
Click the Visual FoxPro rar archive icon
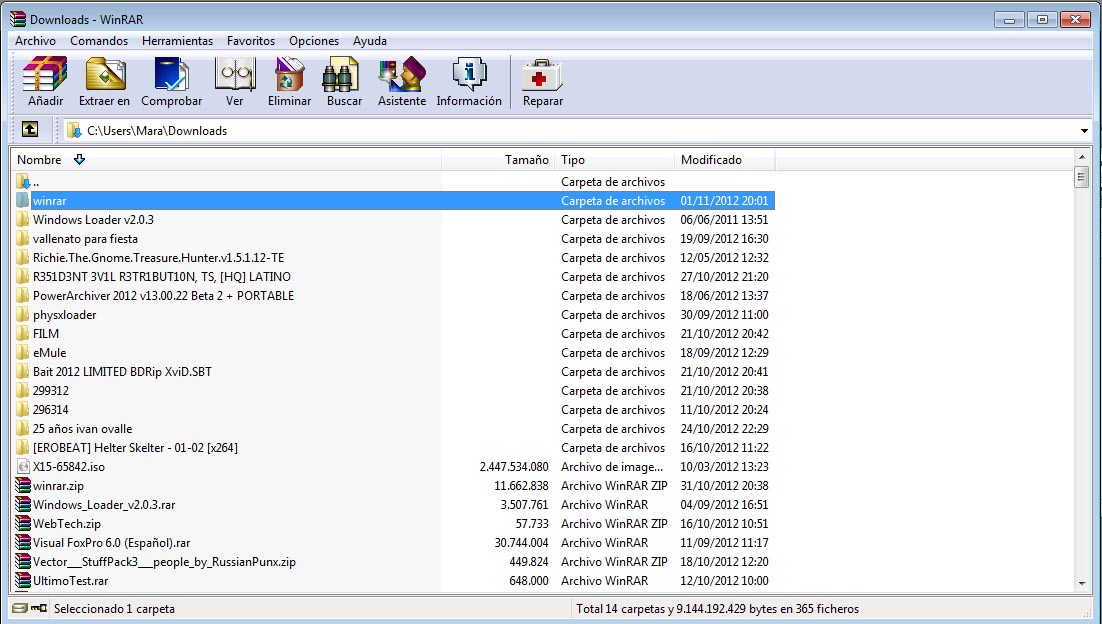click(x=23, y=542)
